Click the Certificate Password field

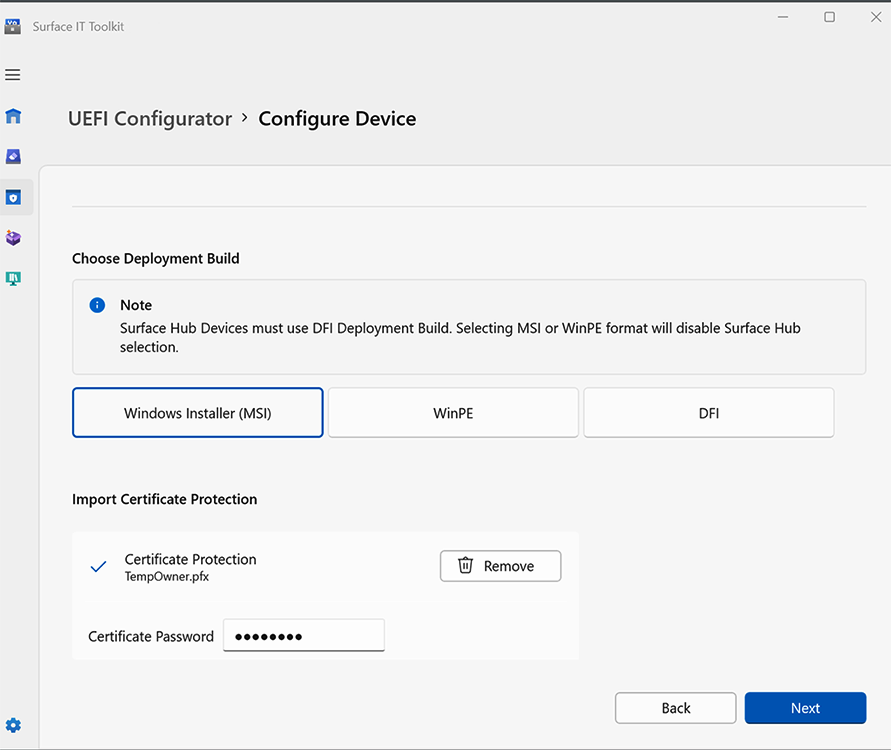tap(303, 635)
